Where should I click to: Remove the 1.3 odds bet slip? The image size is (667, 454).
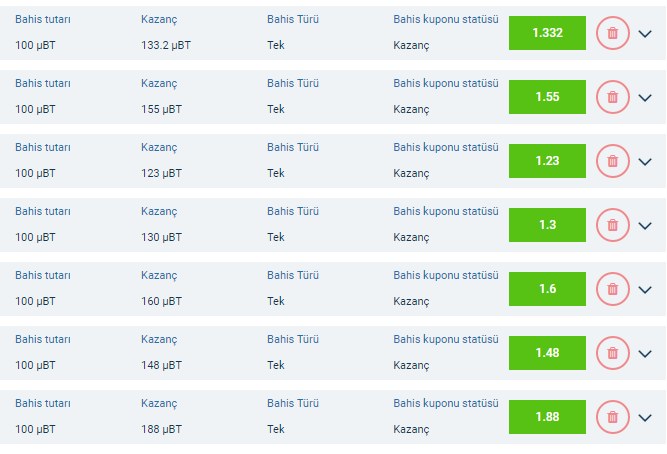point(613,225)
